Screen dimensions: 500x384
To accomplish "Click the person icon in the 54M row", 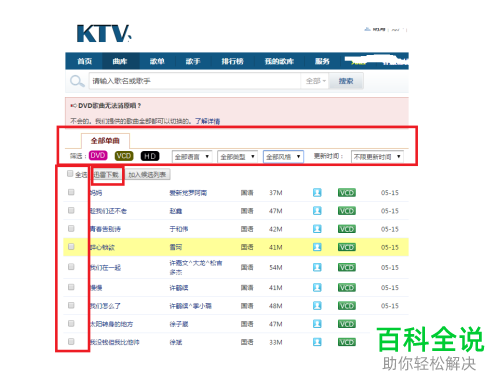I will (317, 267).
